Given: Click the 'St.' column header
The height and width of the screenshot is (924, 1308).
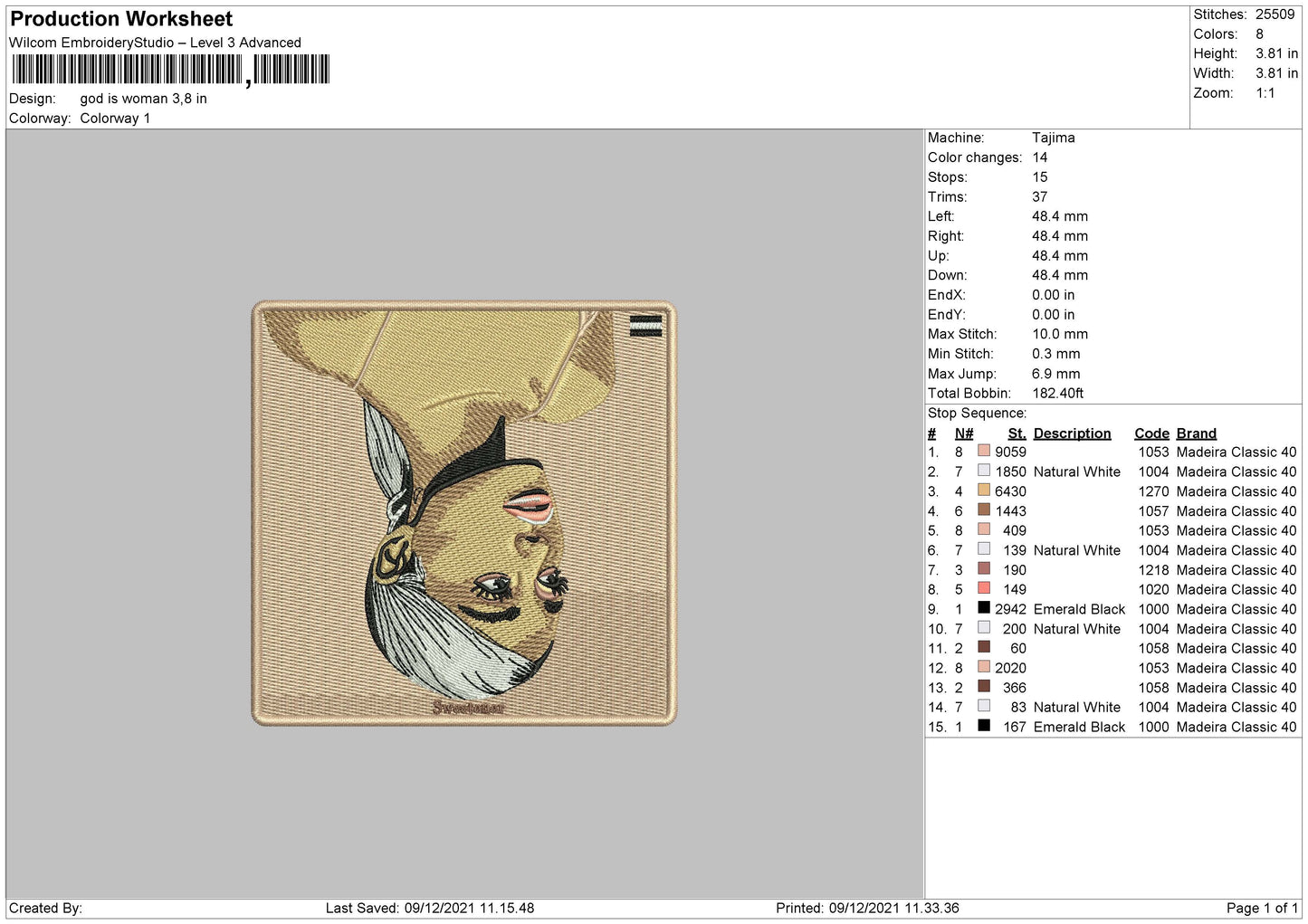Looking at the screenshot, I should point(1017,433).
